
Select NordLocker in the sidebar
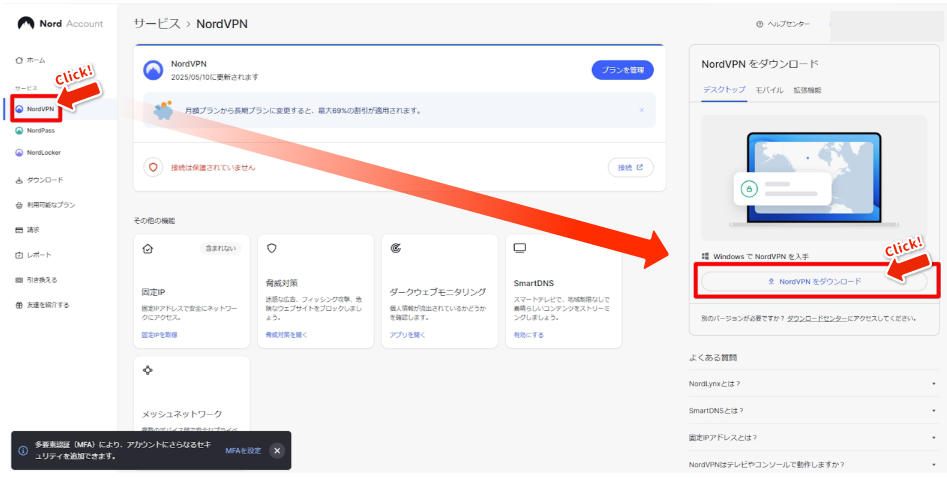coord(42,153)
